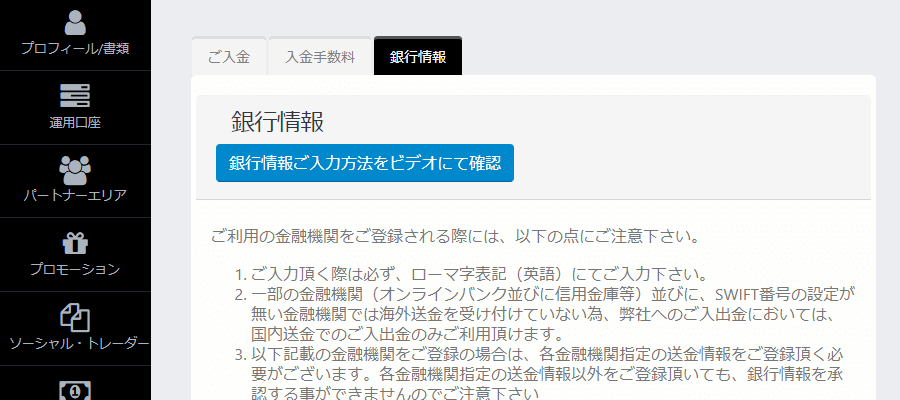The image size is (900, 400).
Task: Click the プロモーション gift icon
Action: click(75, 243)
